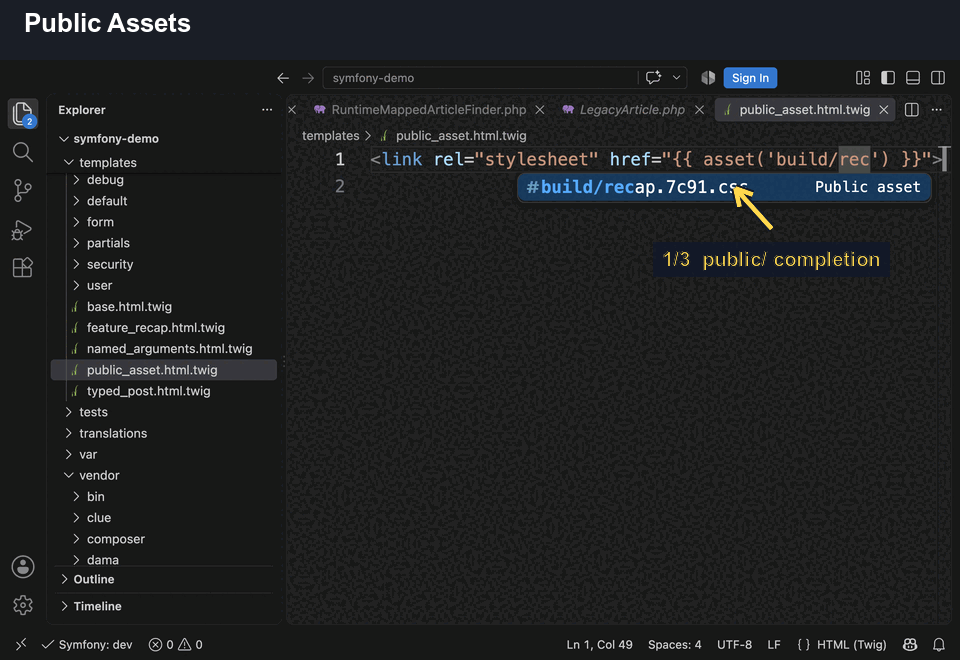The width and height of the screenshot is (960, 660).
Task: Select public_asset.html.twig in Explorer tree
Action: [x=163, y=370]
